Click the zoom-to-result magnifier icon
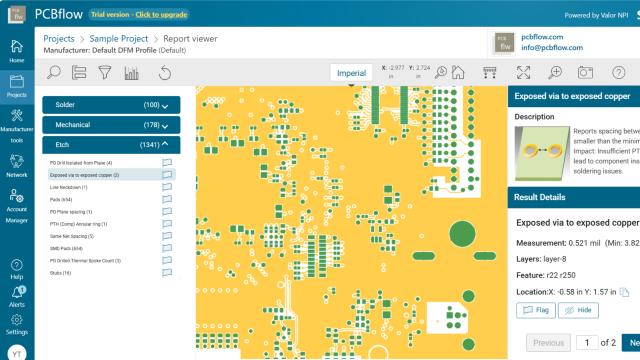The image size is (640, 360). click(x=441, y=73)
